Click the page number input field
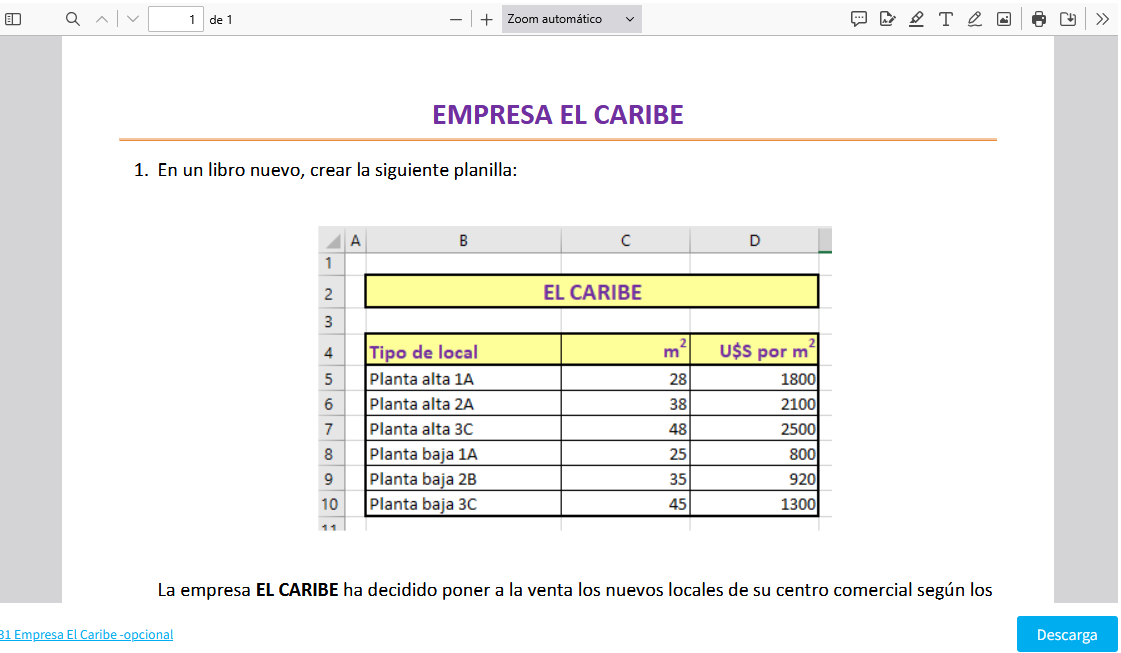Image resolution: width=1121 pixels, height=653 pixels. click(176, 19)
